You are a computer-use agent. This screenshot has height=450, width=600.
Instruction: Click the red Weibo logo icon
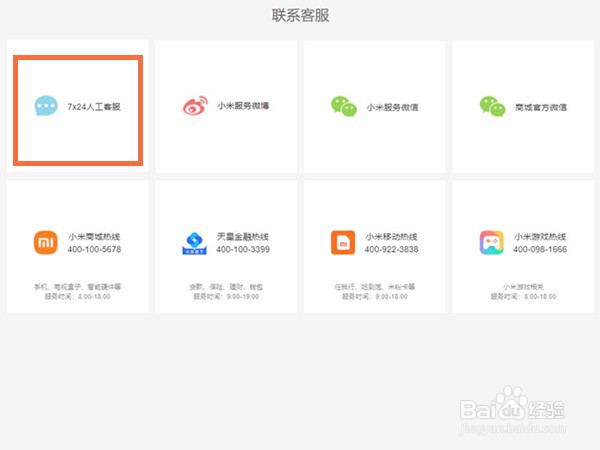195,105
